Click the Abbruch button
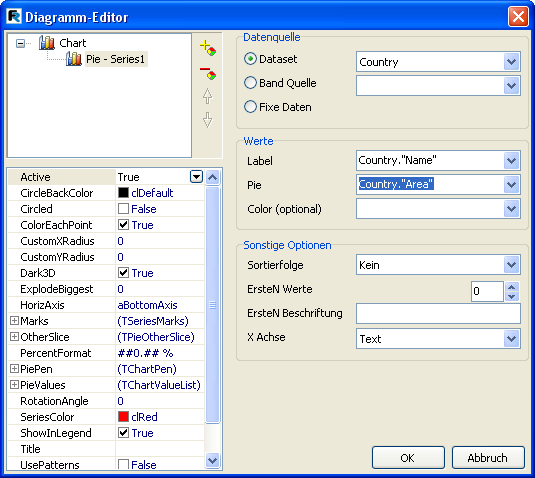This screenshot has width=535, height=478. tap(488, 458)
